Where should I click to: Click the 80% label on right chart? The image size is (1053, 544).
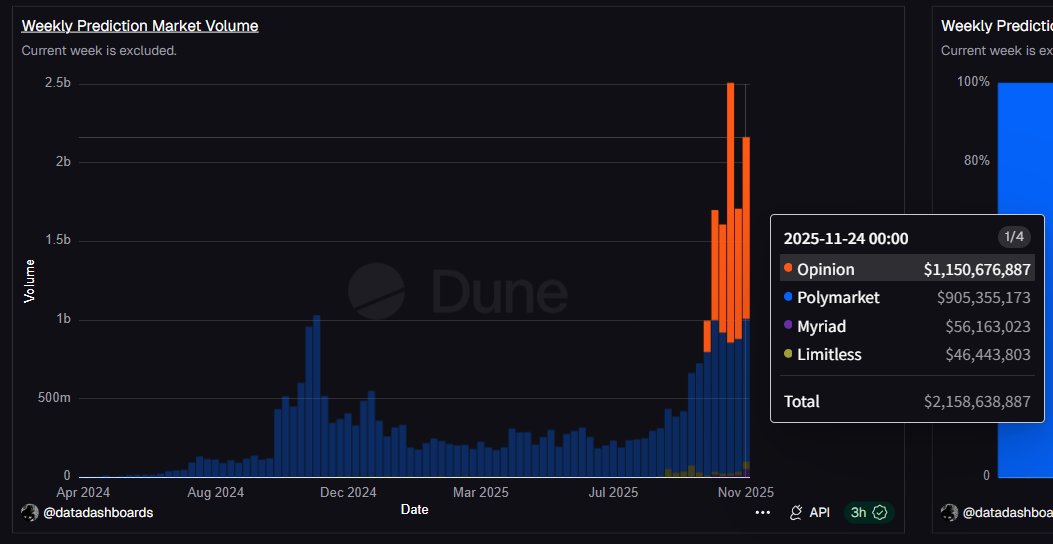pos(976,161)
